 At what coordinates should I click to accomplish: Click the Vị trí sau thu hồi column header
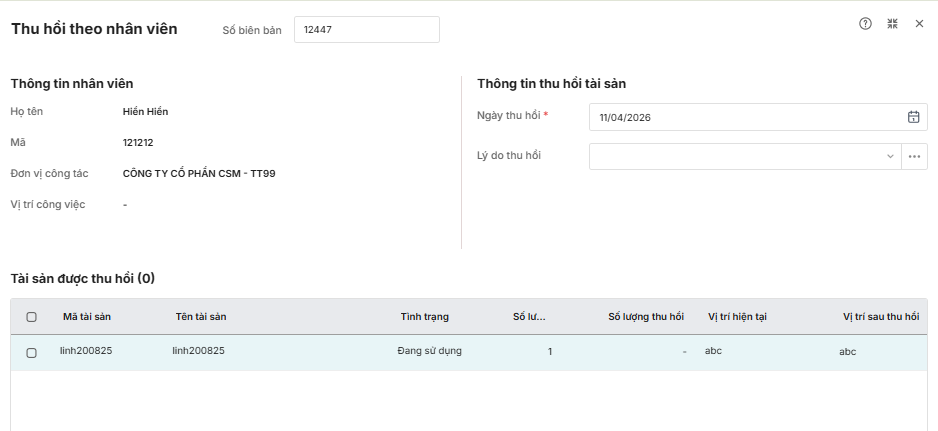880,317
